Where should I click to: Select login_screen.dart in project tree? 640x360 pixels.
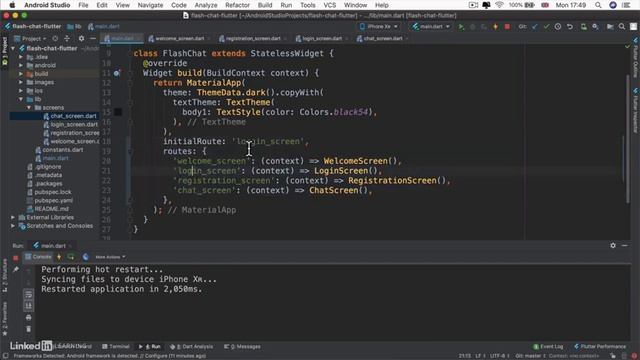(x=74, y=124)
